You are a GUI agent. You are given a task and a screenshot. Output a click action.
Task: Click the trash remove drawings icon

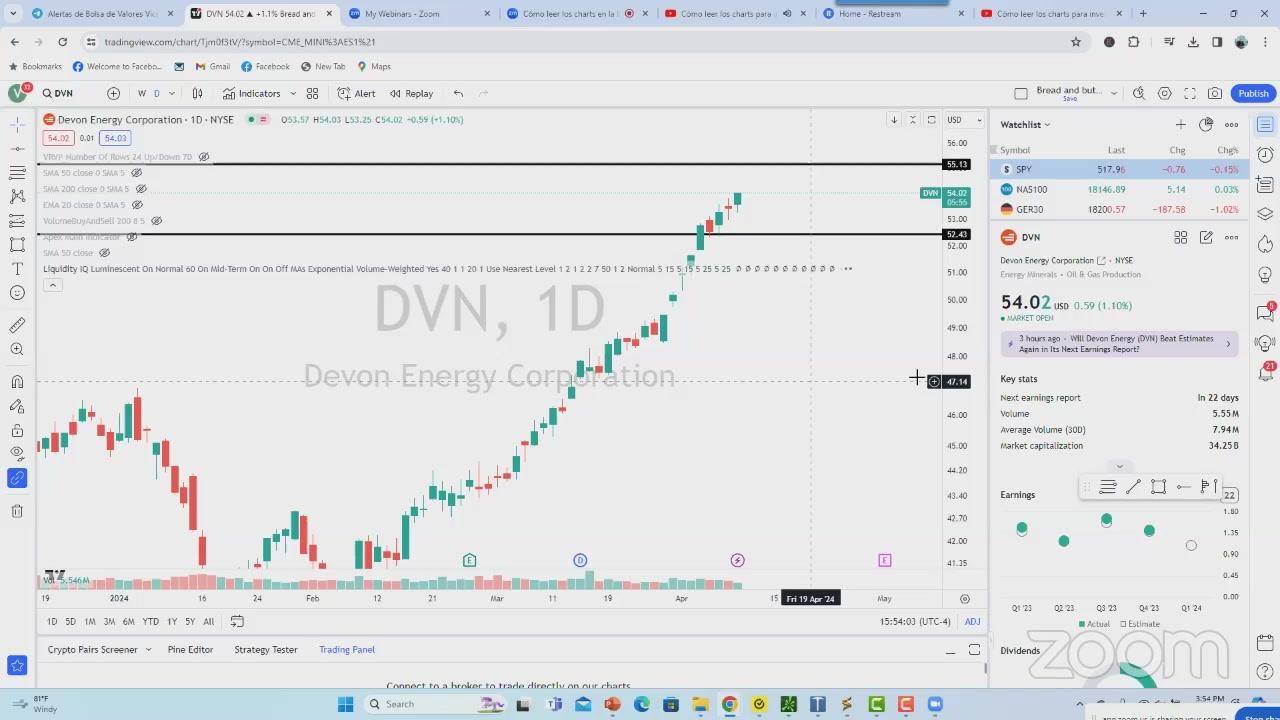[x=17, y=511]
